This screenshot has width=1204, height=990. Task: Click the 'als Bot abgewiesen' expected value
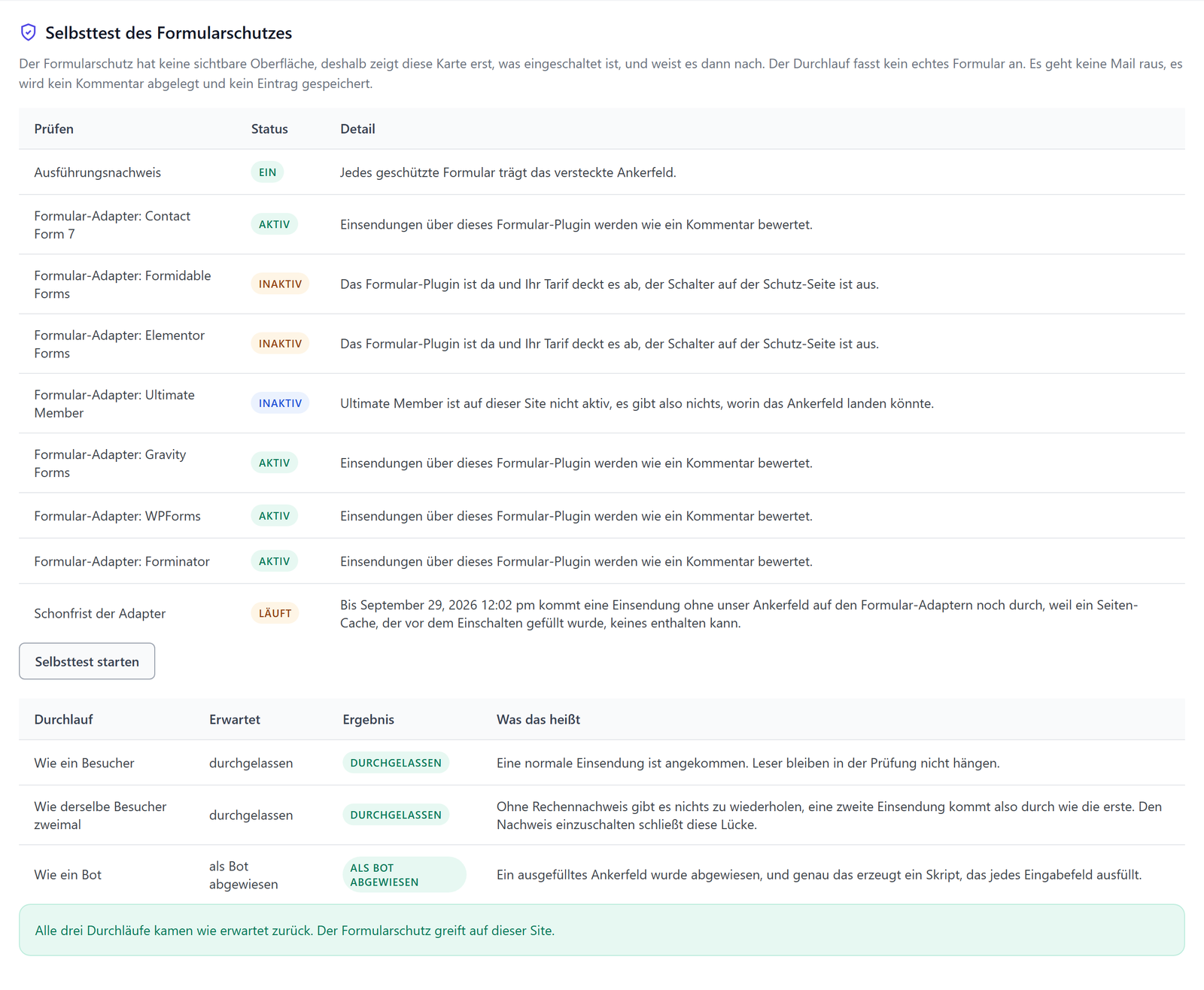(243, 875)
